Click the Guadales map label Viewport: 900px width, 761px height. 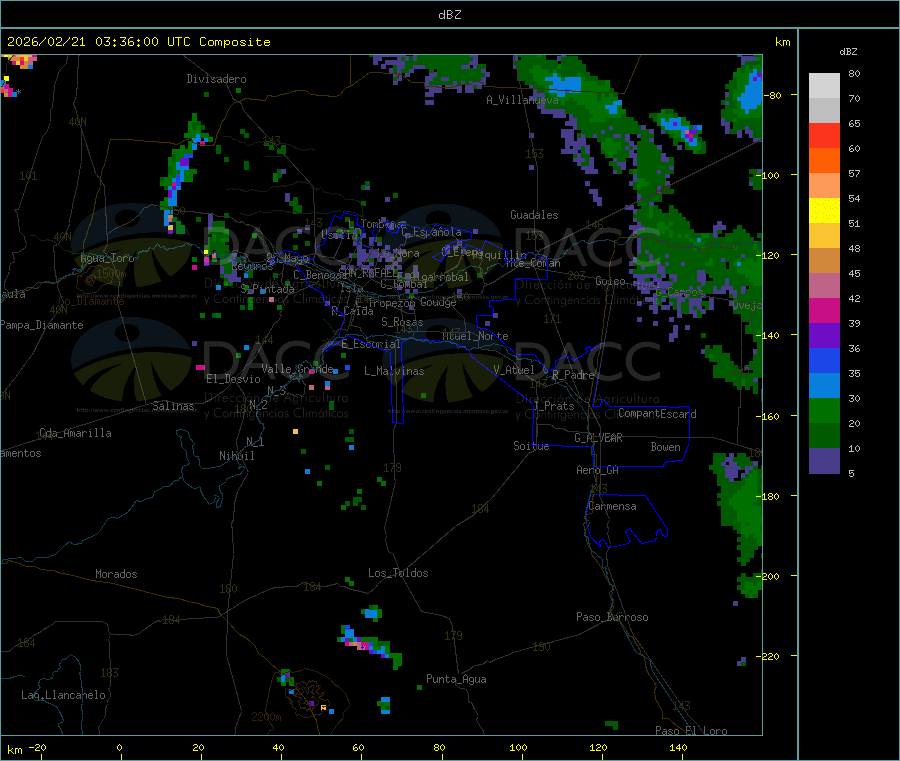(x=534, y=215)
